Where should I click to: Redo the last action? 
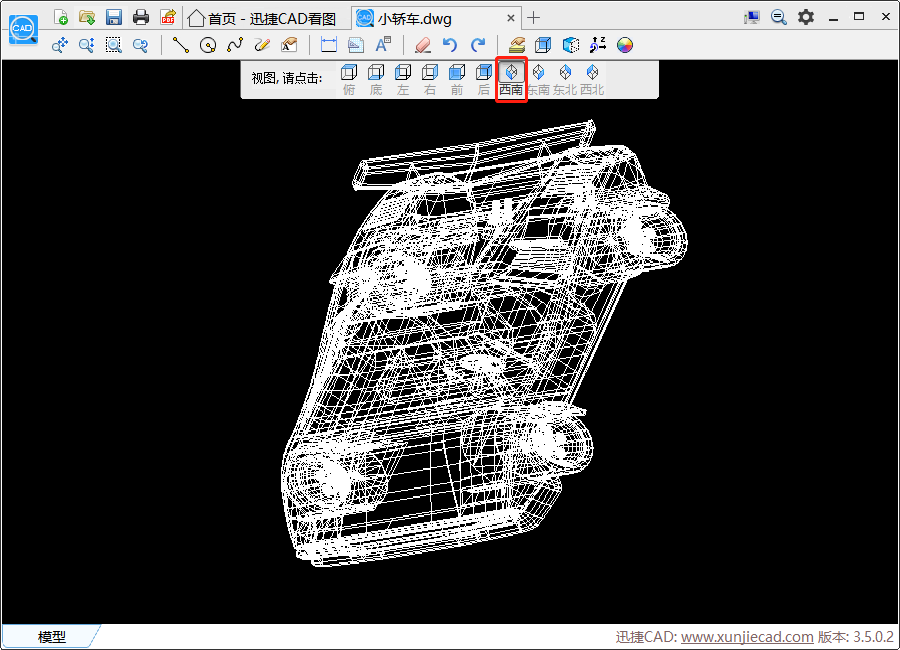[x=478, y=45]
